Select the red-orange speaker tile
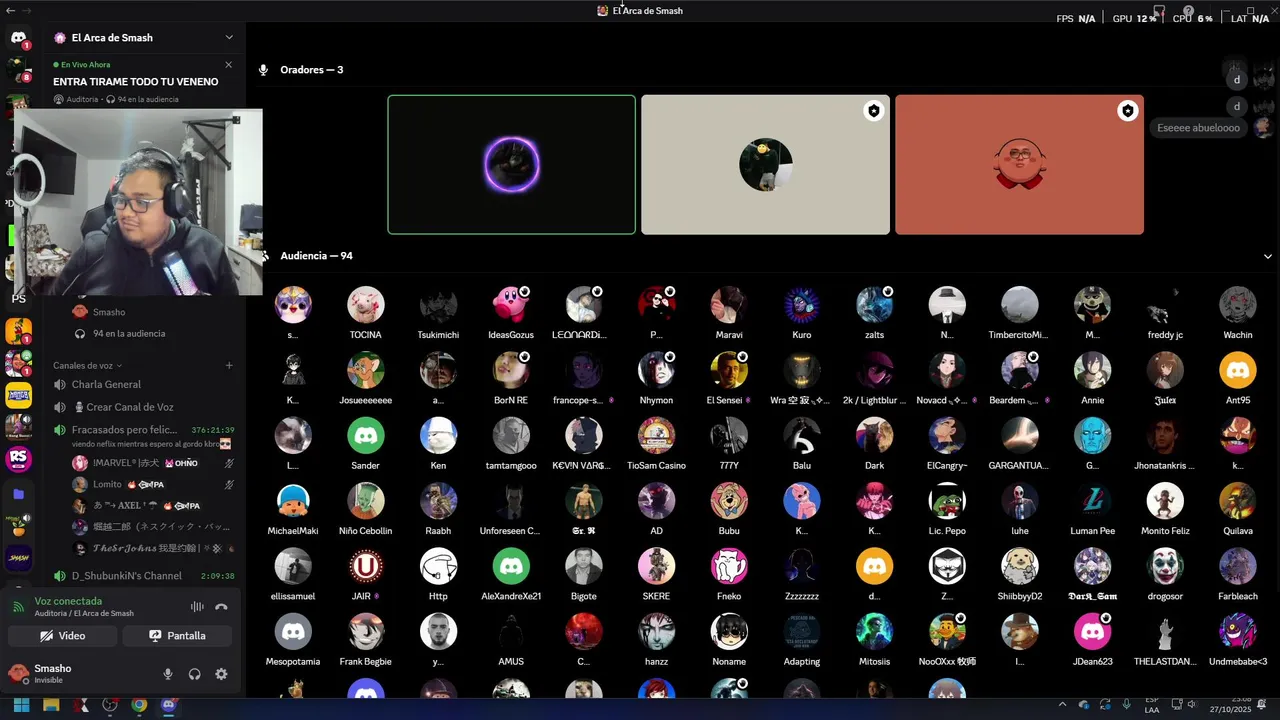This screenshot has height=720, width=1280. click(1019, 165)
